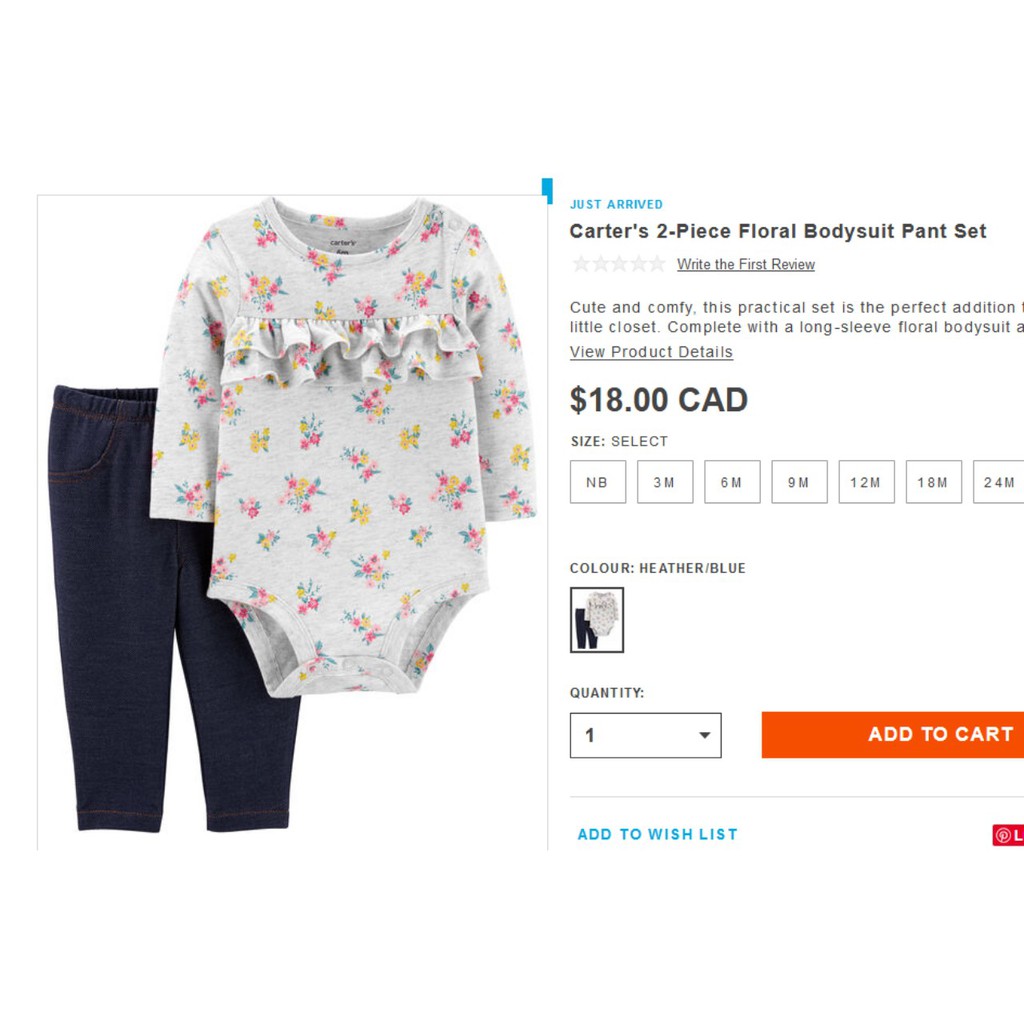Expand View Product Details
The image size is (1024, 1024).
(x=651, y=352)
